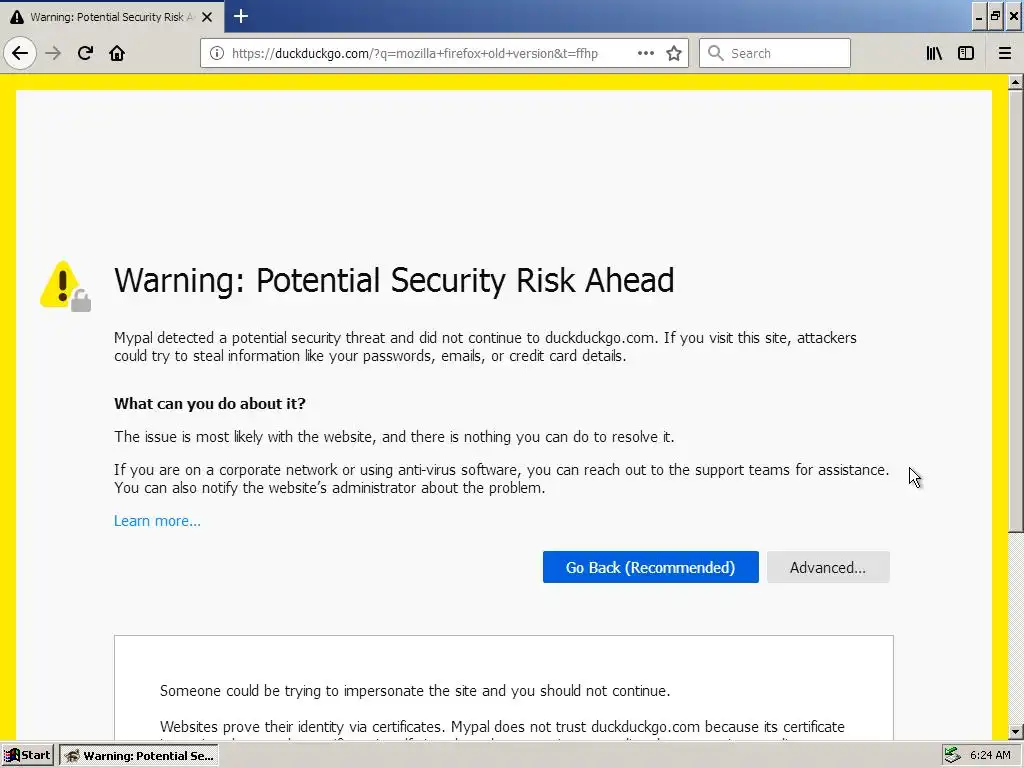Select the Warning: Potential Security Risk tab
This screenshot has height=768, width=1024.
click(112, 17)
